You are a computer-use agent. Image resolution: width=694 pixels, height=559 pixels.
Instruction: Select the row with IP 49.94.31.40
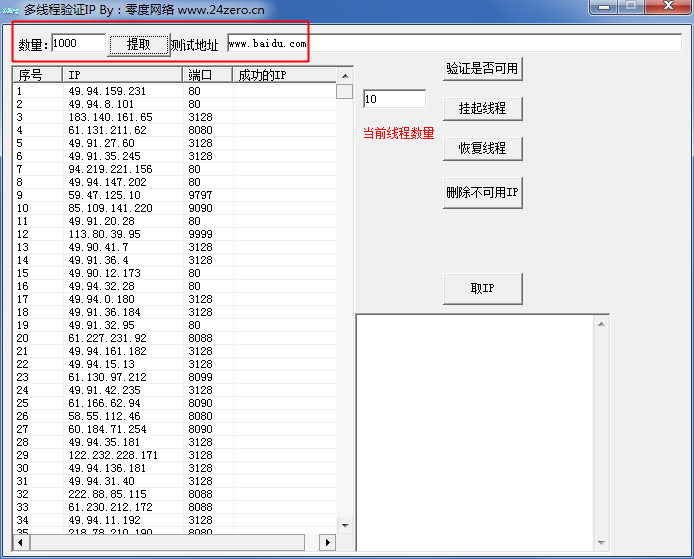point(174,481)
